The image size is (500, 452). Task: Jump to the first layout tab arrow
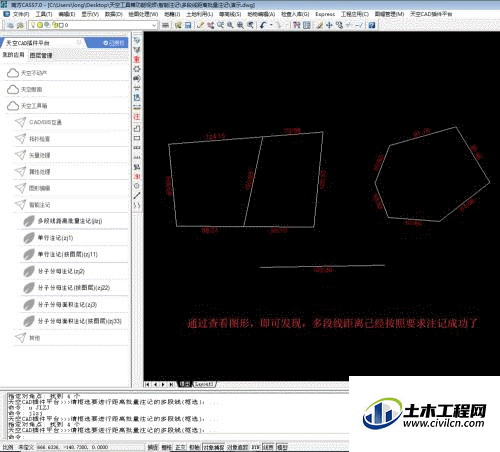pos(147,384)
